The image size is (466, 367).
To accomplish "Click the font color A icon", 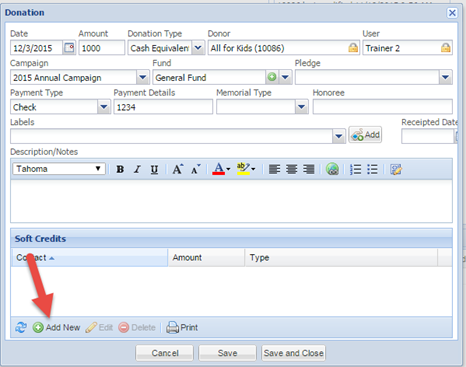I will pos(219,169).
